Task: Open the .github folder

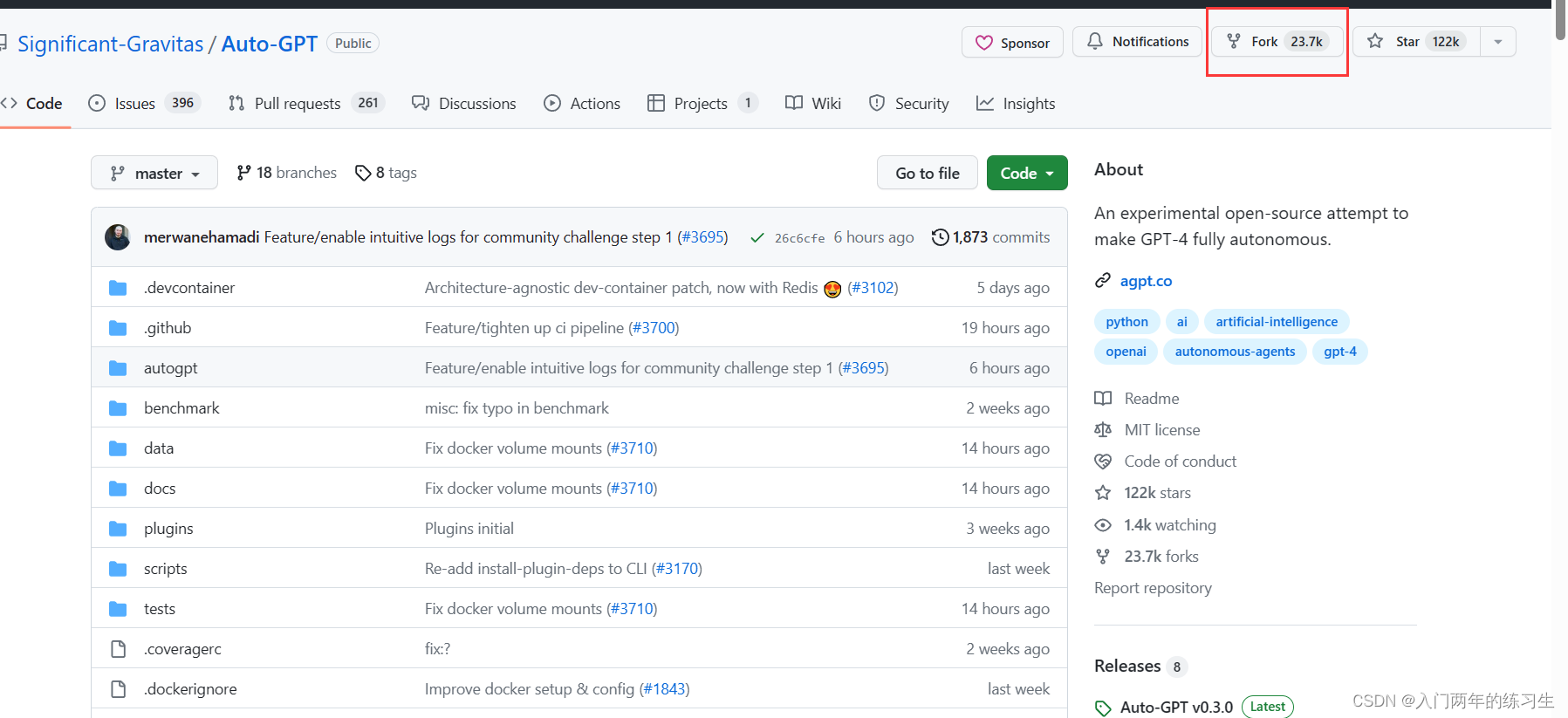Action: [168, 328]
